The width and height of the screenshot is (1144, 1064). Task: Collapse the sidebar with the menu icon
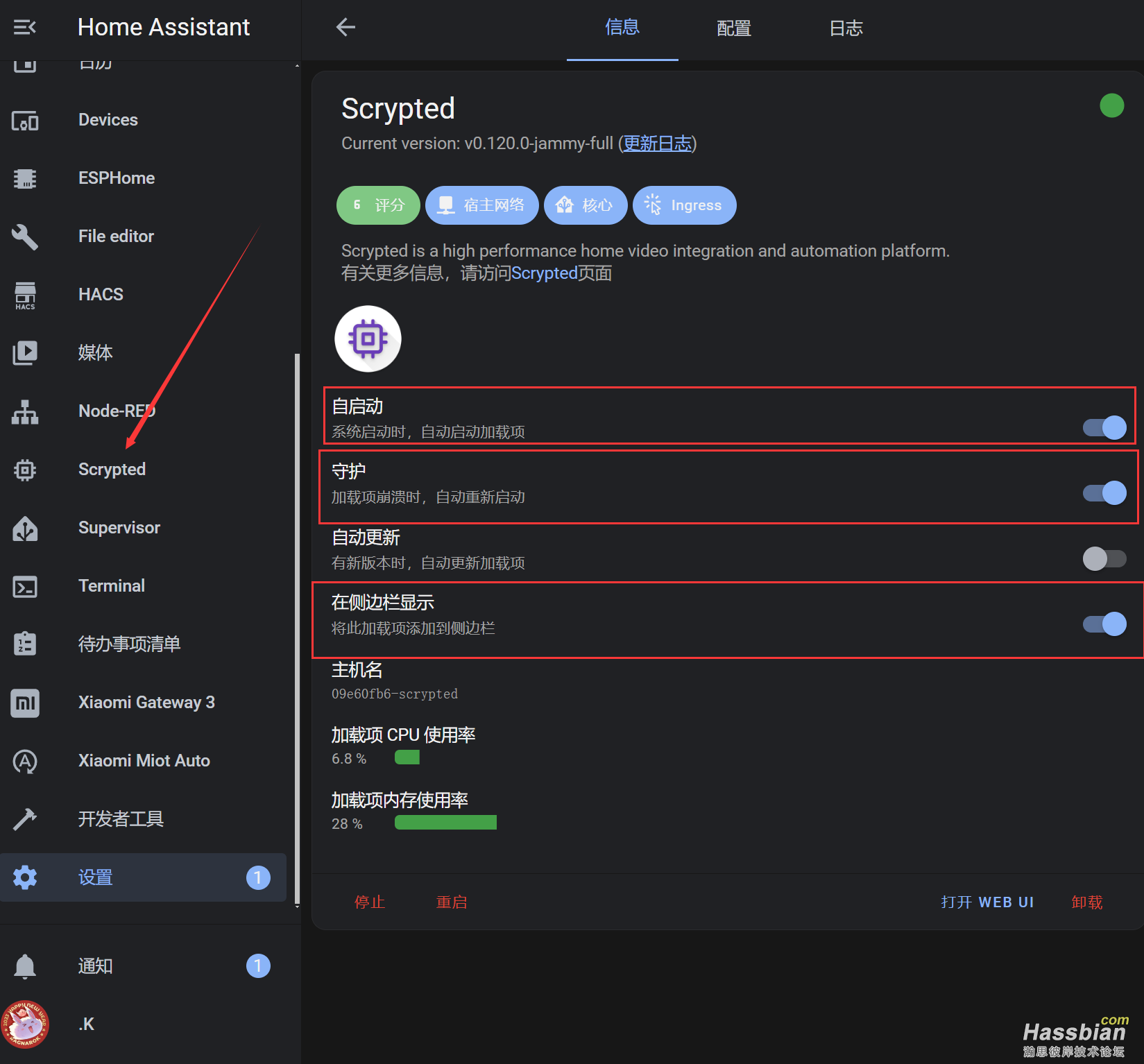(x=25, y=27)
